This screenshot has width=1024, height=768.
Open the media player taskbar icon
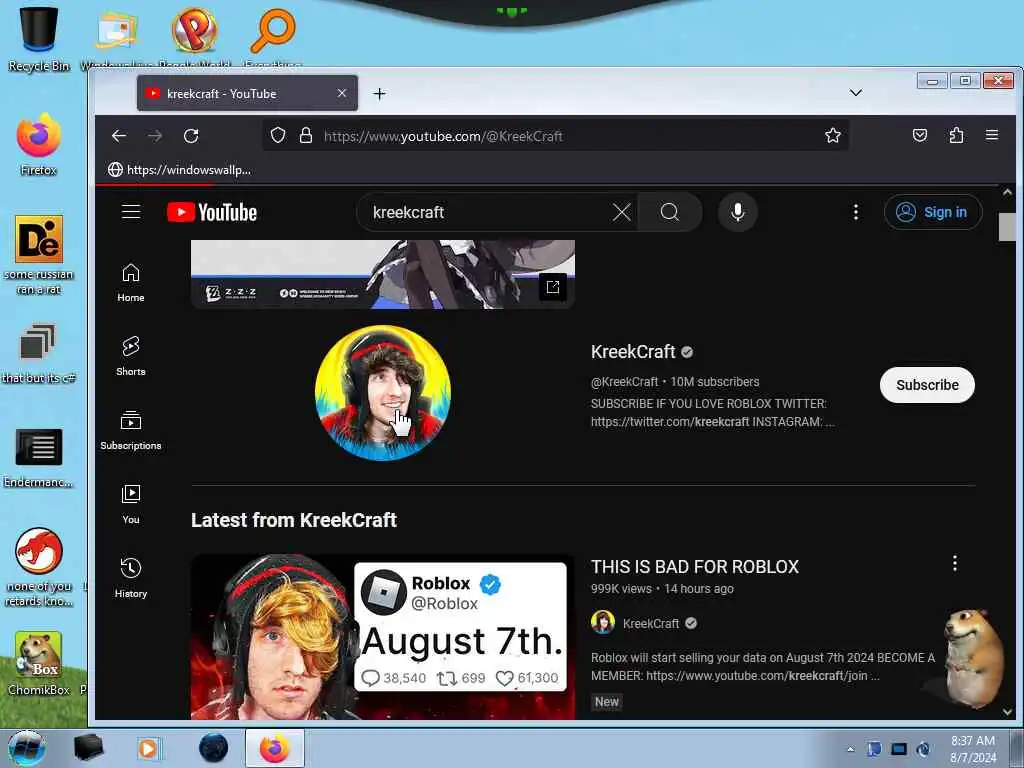pyautogui.click(x=149, y=748)
